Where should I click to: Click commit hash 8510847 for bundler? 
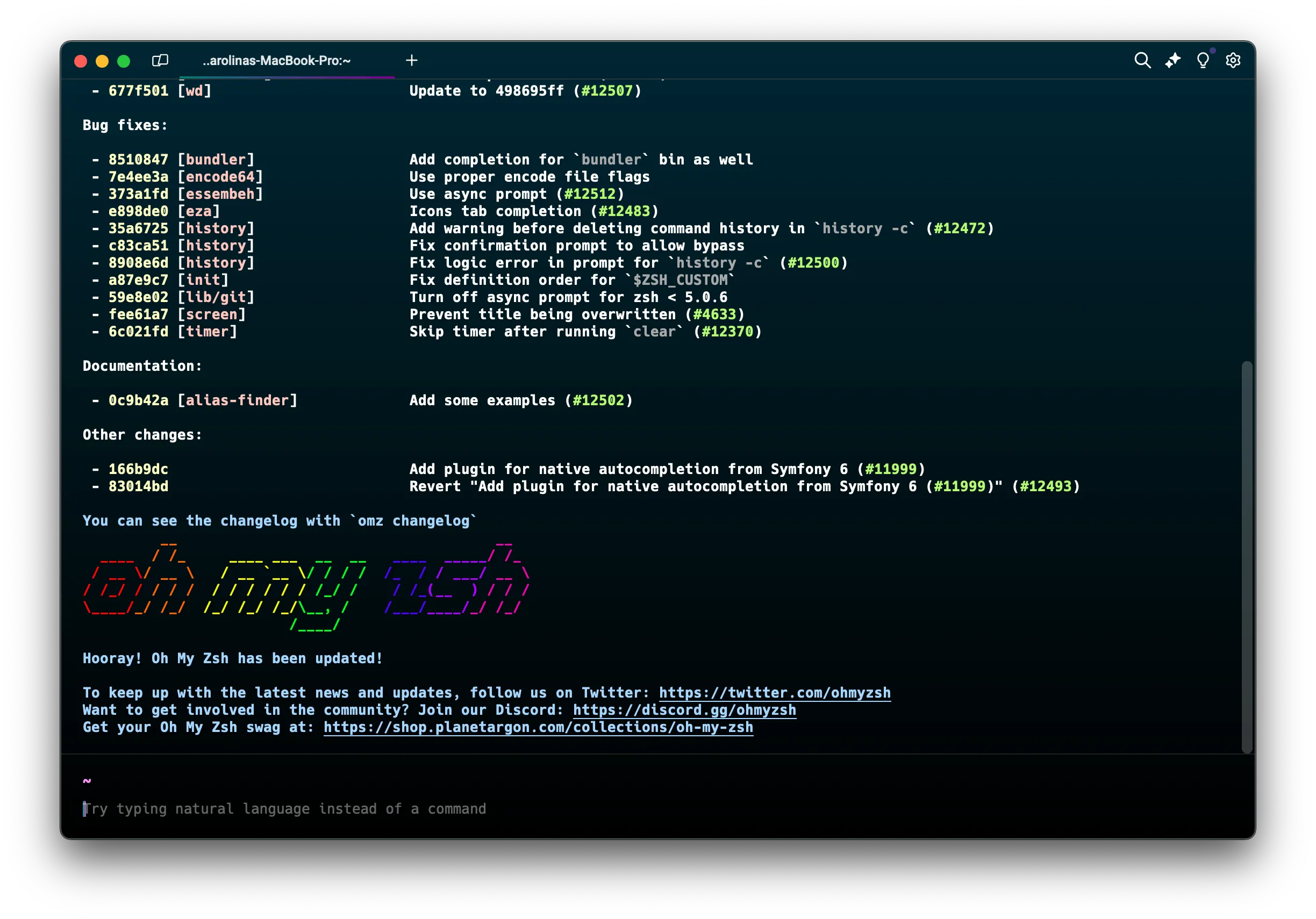(x=138, y=159)
